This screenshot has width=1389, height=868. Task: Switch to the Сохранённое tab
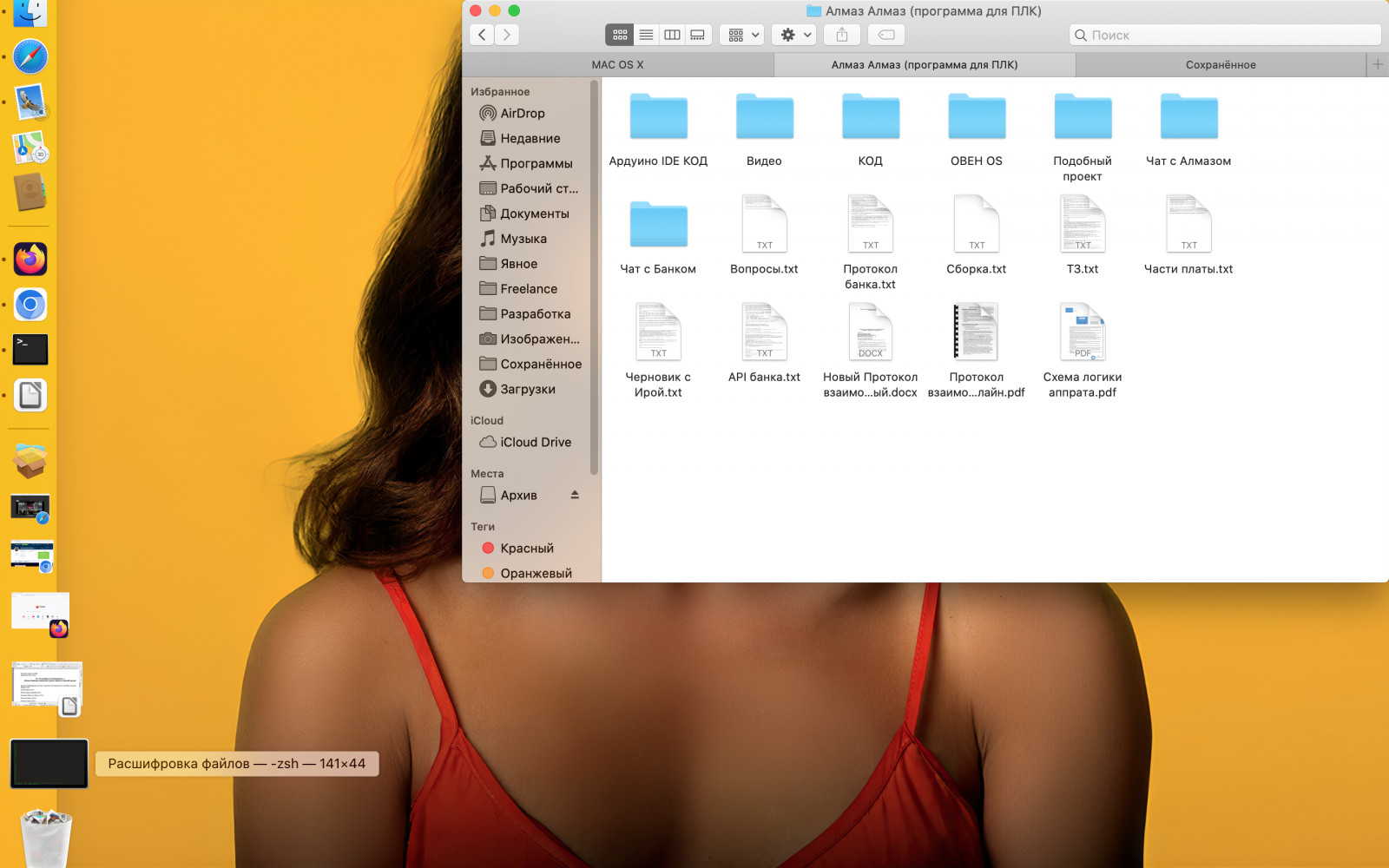point(1221,65)
